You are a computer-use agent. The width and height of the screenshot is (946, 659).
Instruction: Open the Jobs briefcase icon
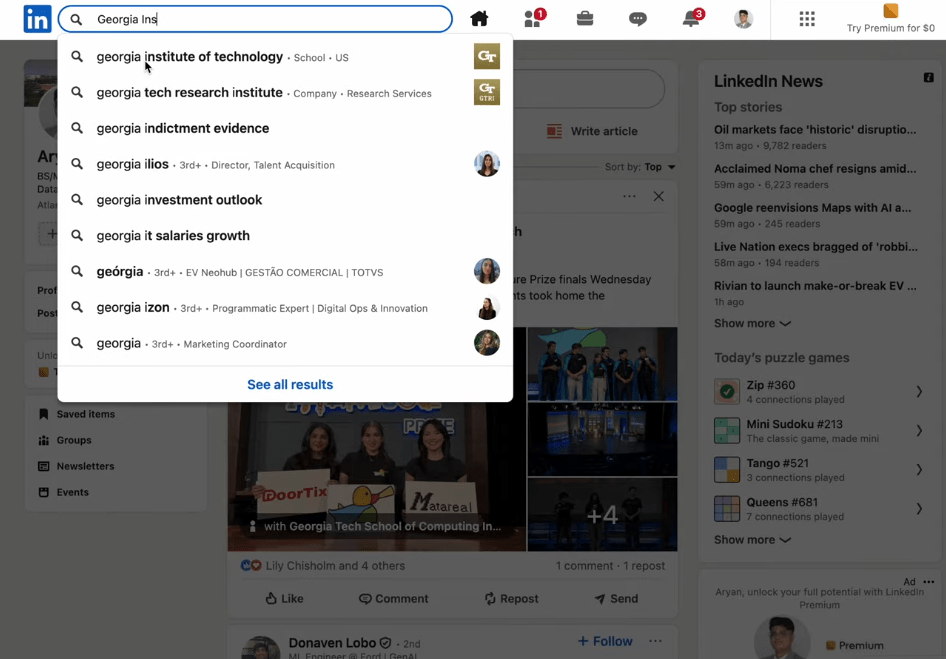click(x=585, y=19)
